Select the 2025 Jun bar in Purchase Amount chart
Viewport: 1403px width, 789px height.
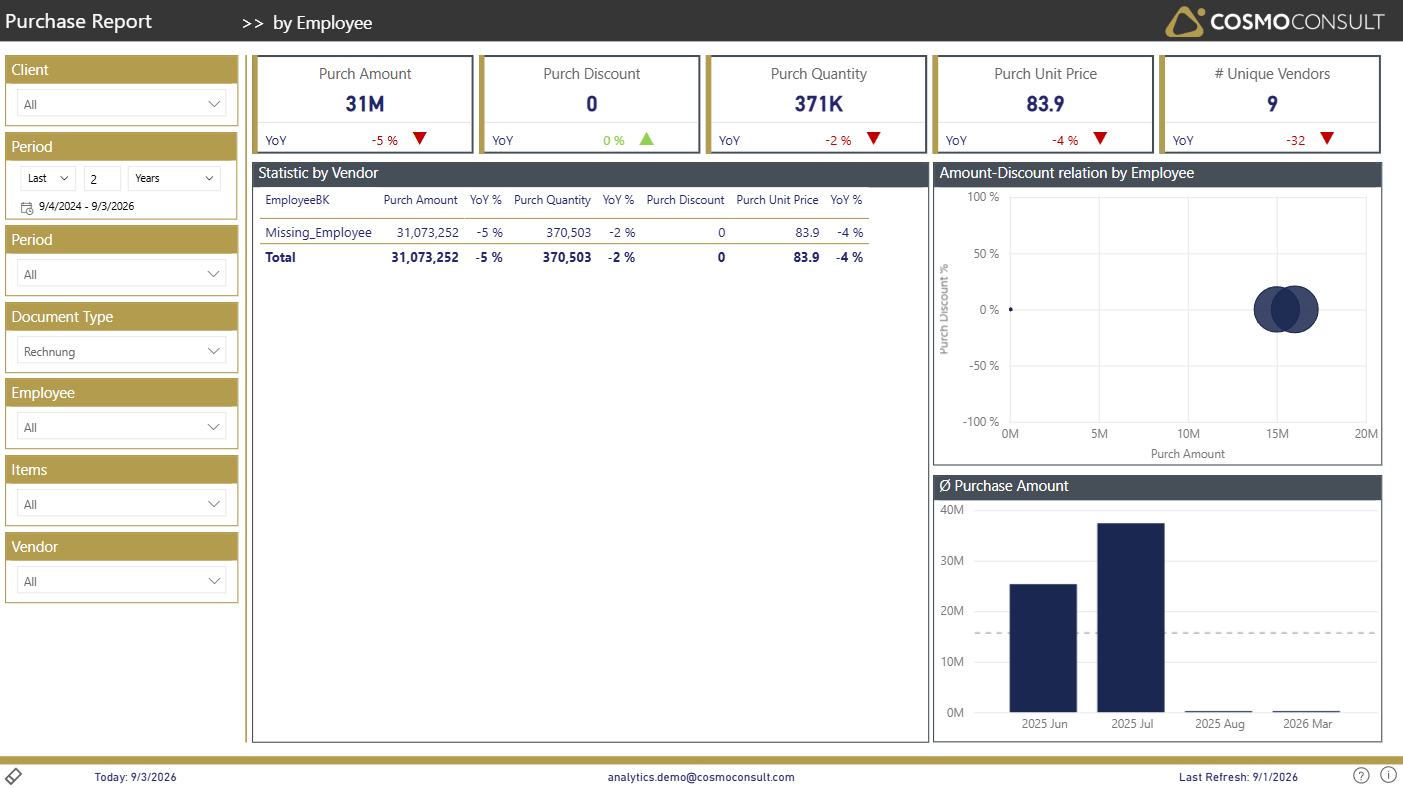click(1044, 648)
